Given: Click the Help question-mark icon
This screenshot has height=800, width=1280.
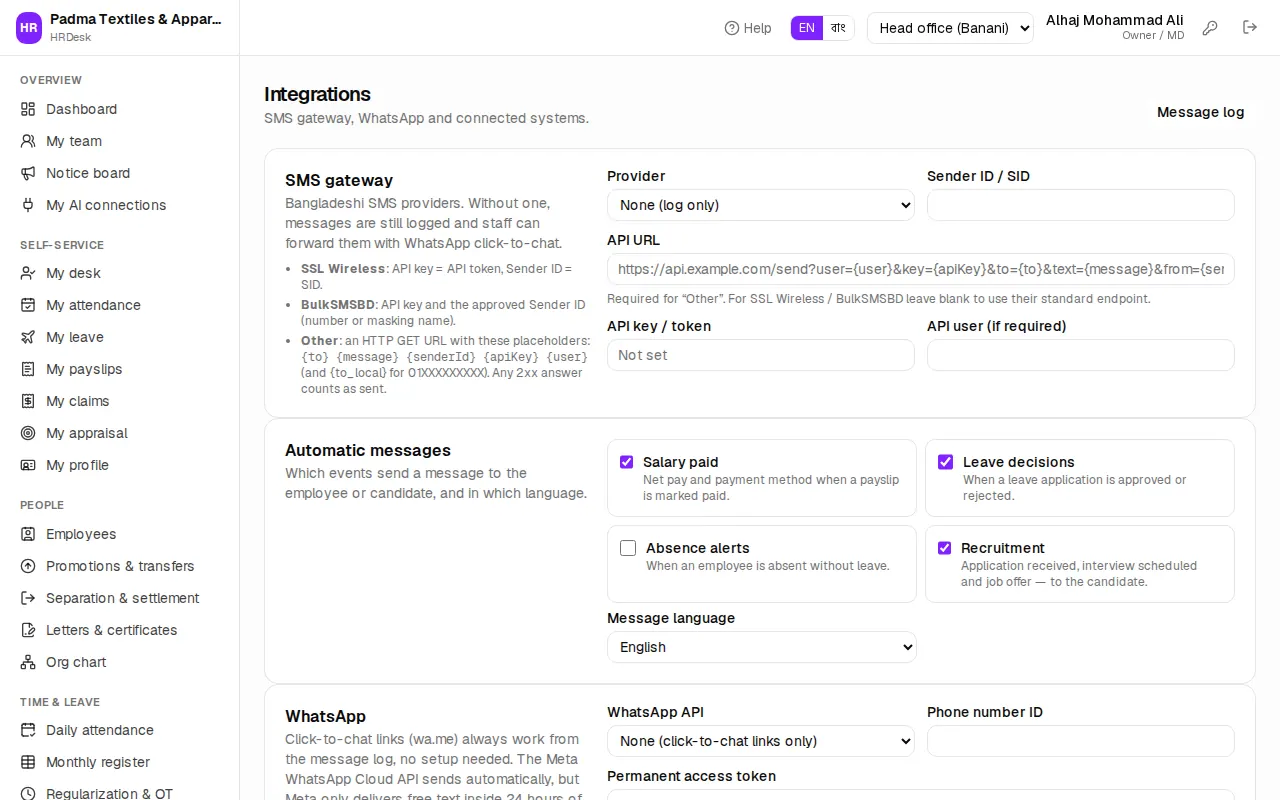Looking at the screenshot, I should 732,28.
